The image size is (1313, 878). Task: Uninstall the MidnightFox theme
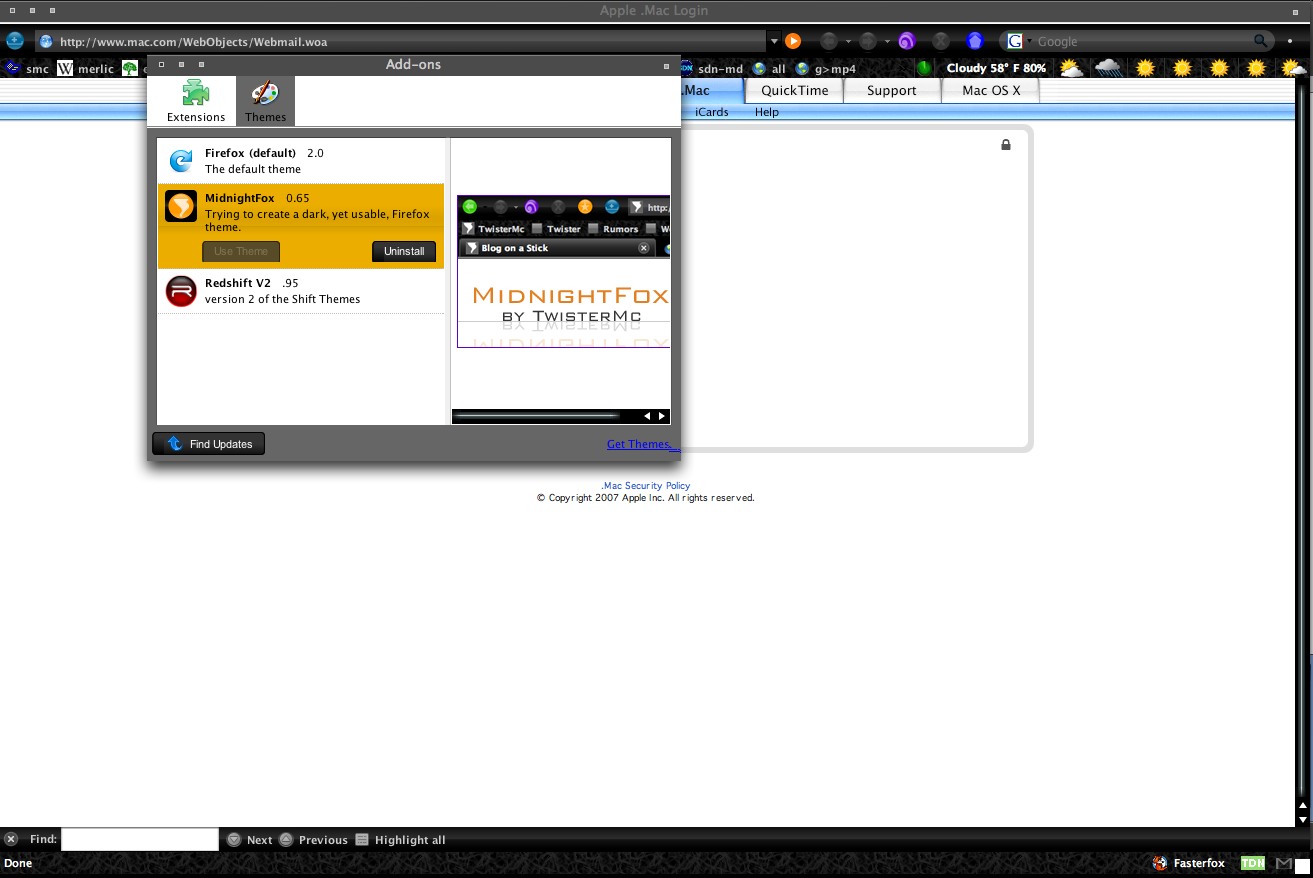click(404, 251)
